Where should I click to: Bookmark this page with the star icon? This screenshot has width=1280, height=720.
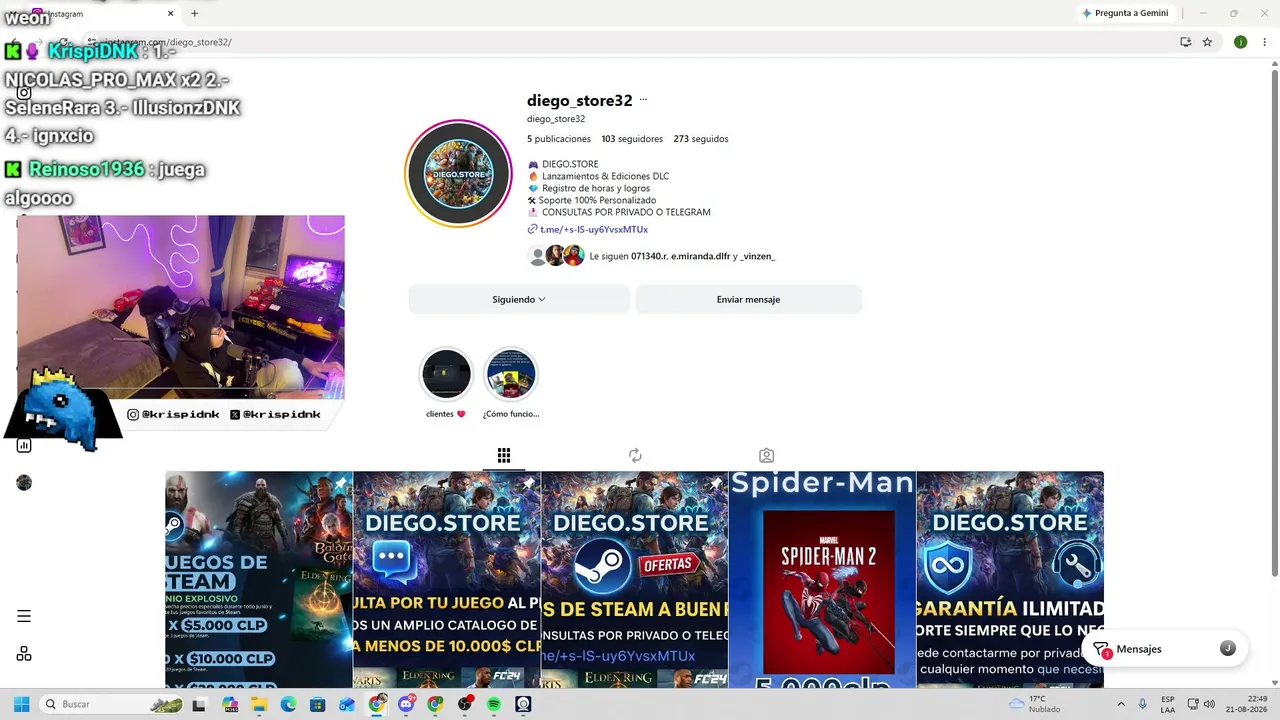pos(1207,42)
